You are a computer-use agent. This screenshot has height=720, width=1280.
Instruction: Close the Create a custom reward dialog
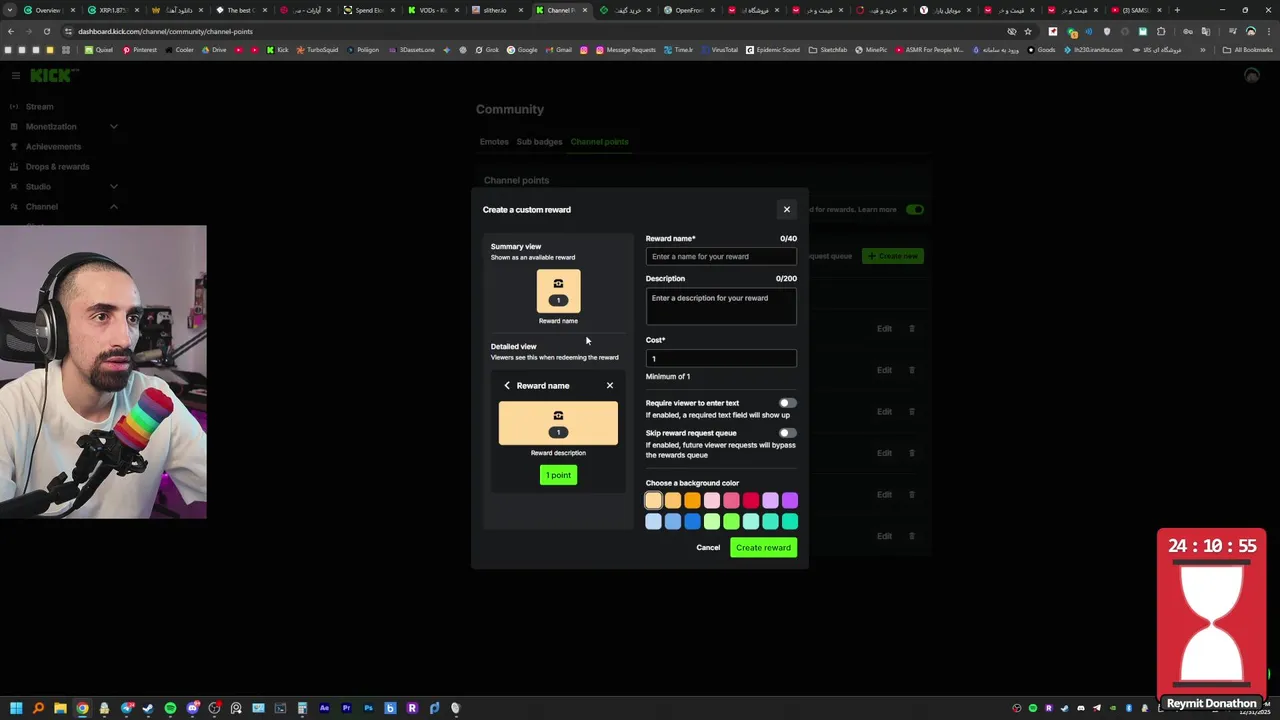coord(786,209)
